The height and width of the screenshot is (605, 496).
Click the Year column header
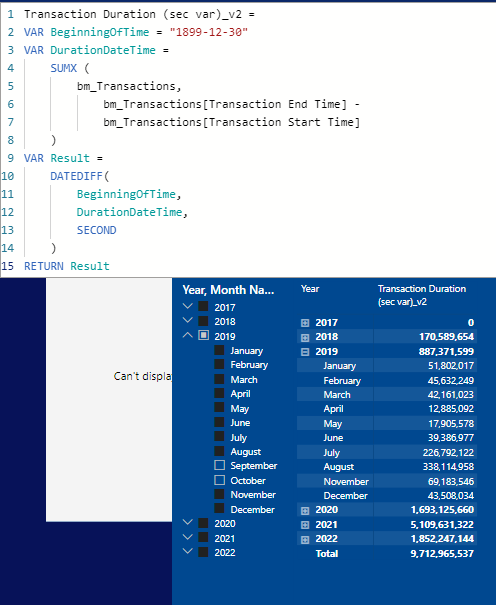[310, 289]
